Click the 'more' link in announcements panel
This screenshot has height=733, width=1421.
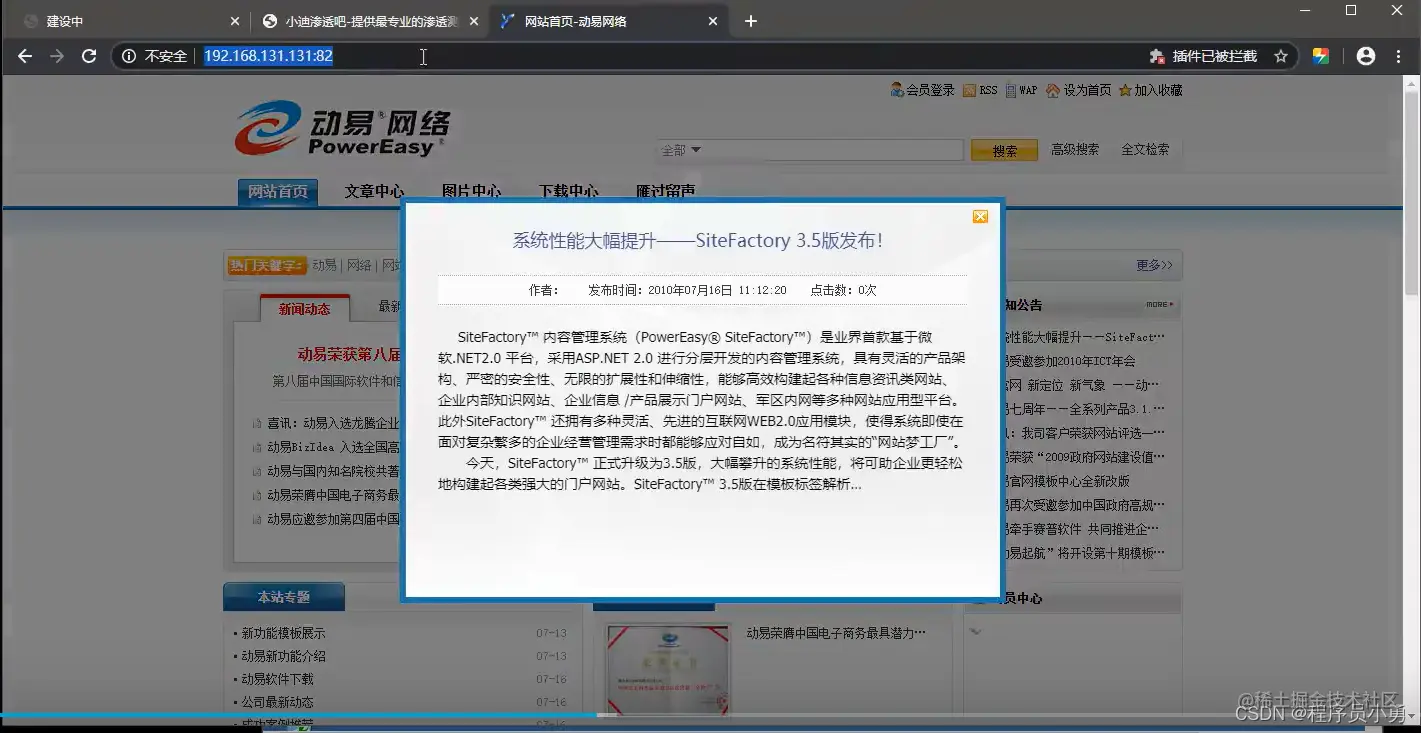[1160, 304]
